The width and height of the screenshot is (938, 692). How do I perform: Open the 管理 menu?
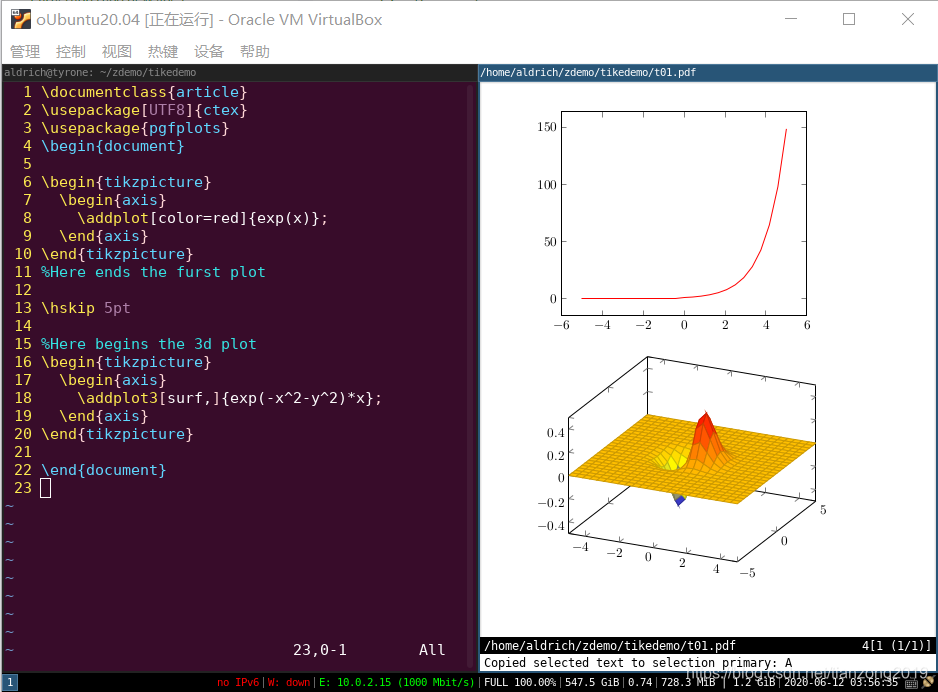[25, 51]
